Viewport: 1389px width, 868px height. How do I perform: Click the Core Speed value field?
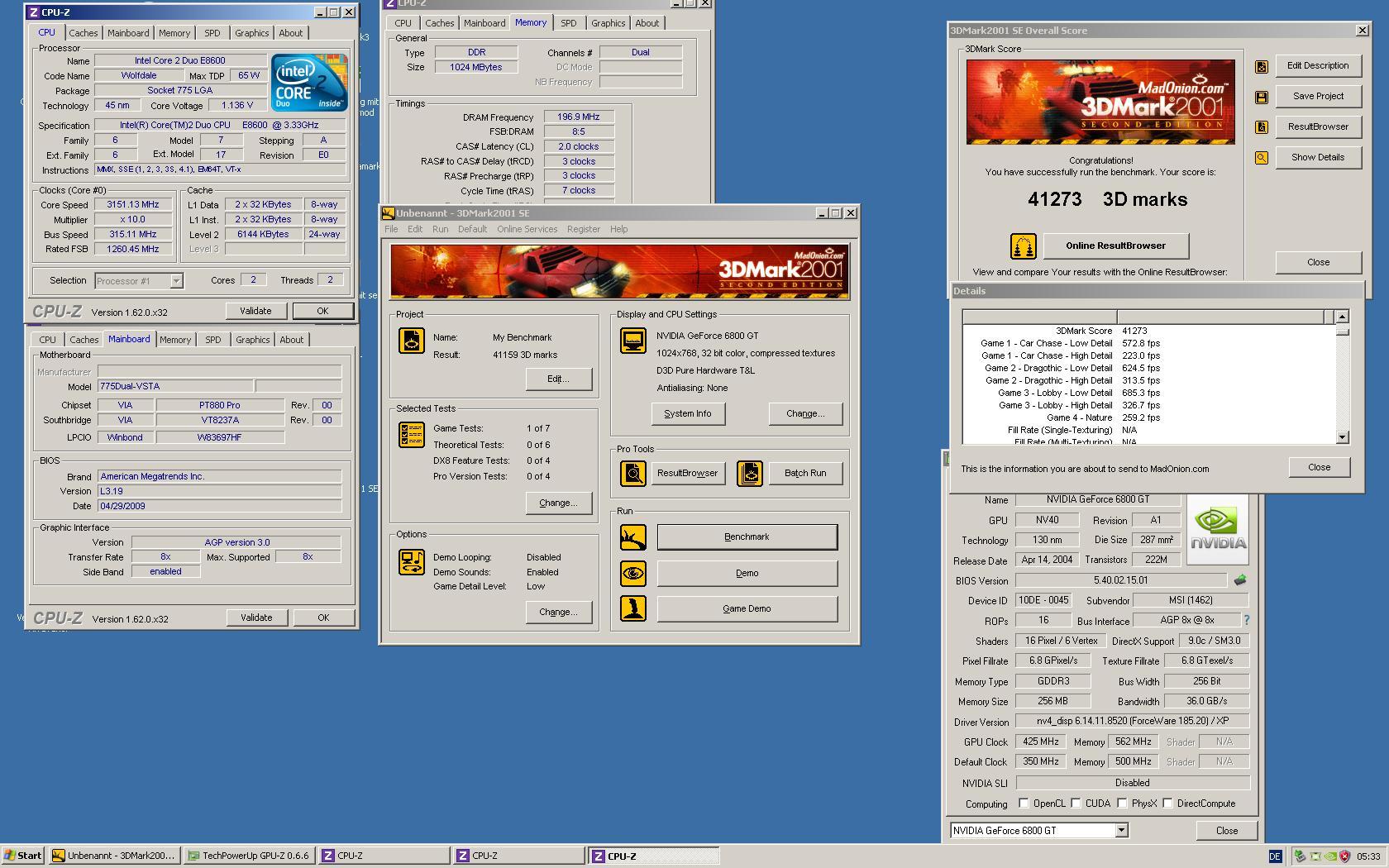[133, 205]
